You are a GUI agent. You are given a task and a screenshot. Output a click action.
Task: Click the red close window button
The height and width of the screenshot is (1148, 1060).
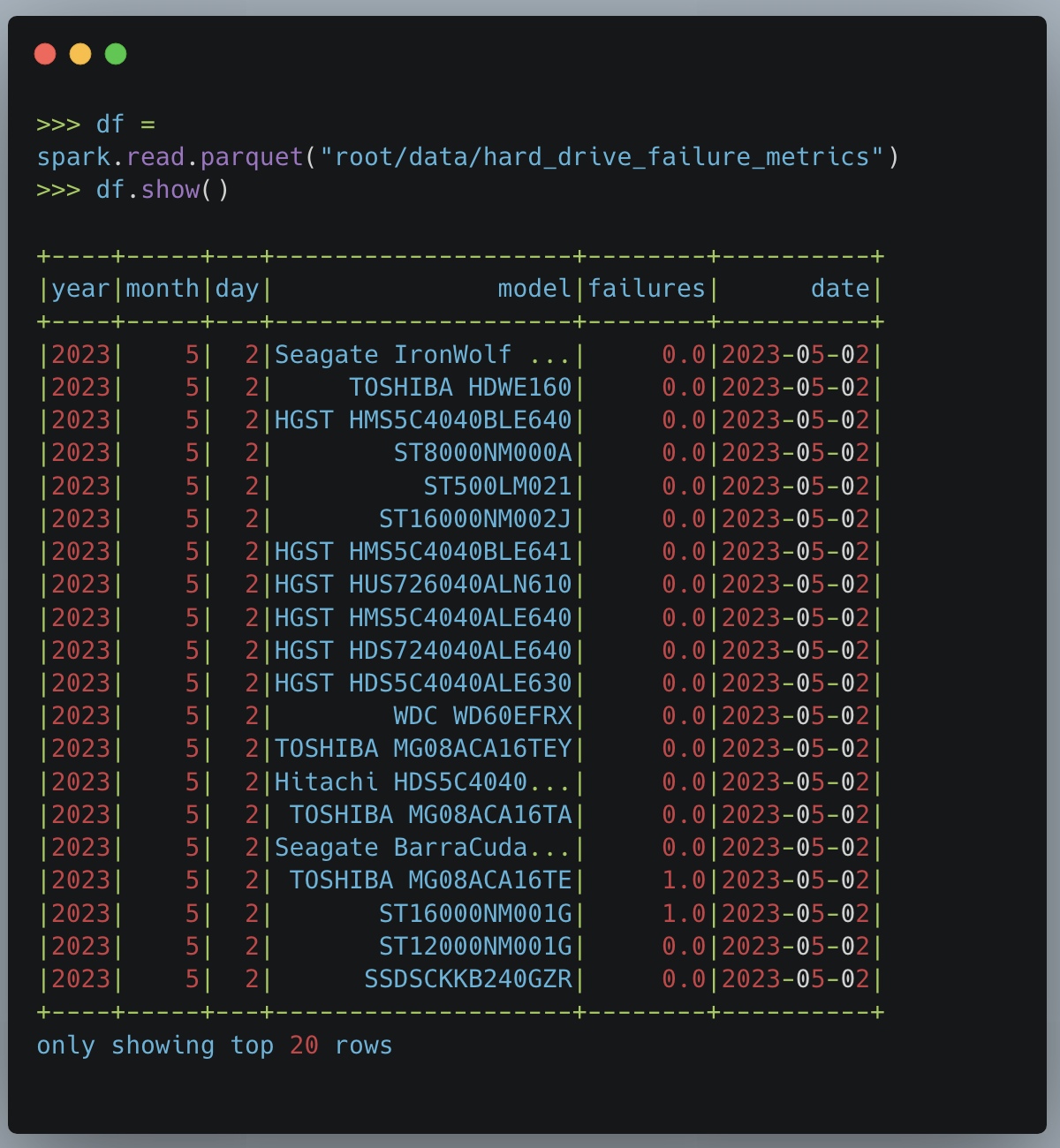(45, 55)
